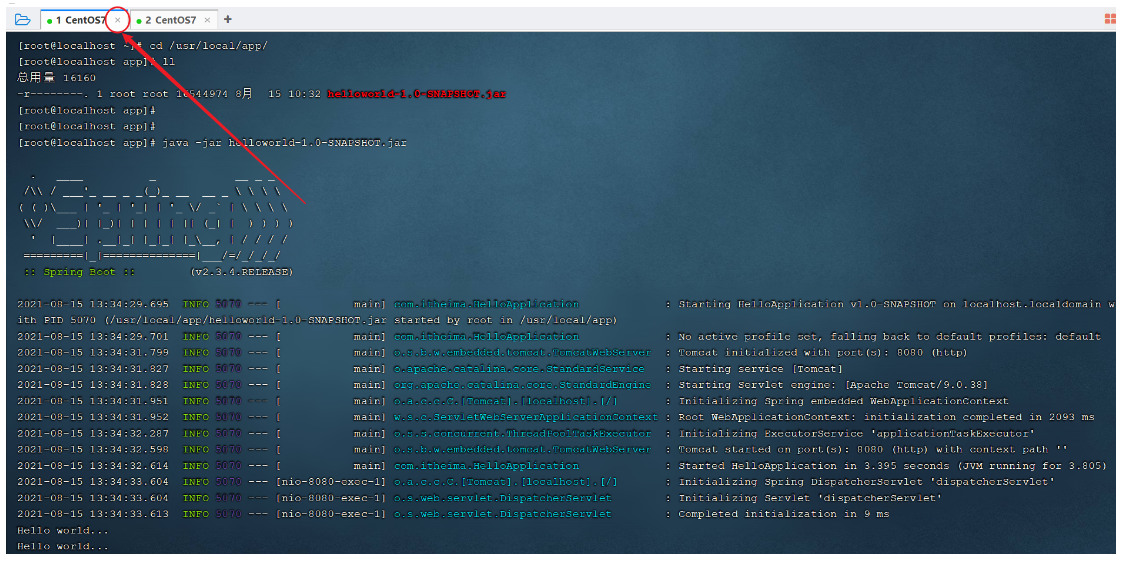Click the No active profile set message
Screen dimensions: 1122x563
click(x=889, y=336)
